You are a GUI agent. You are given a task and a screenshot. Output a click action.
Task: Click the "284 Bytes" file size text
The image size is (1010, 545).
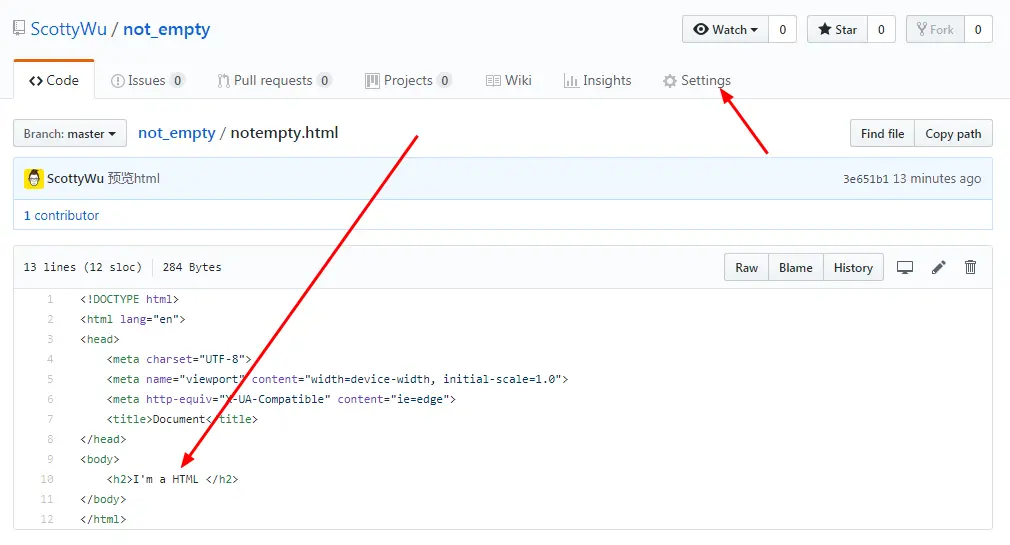pos(192,267)
